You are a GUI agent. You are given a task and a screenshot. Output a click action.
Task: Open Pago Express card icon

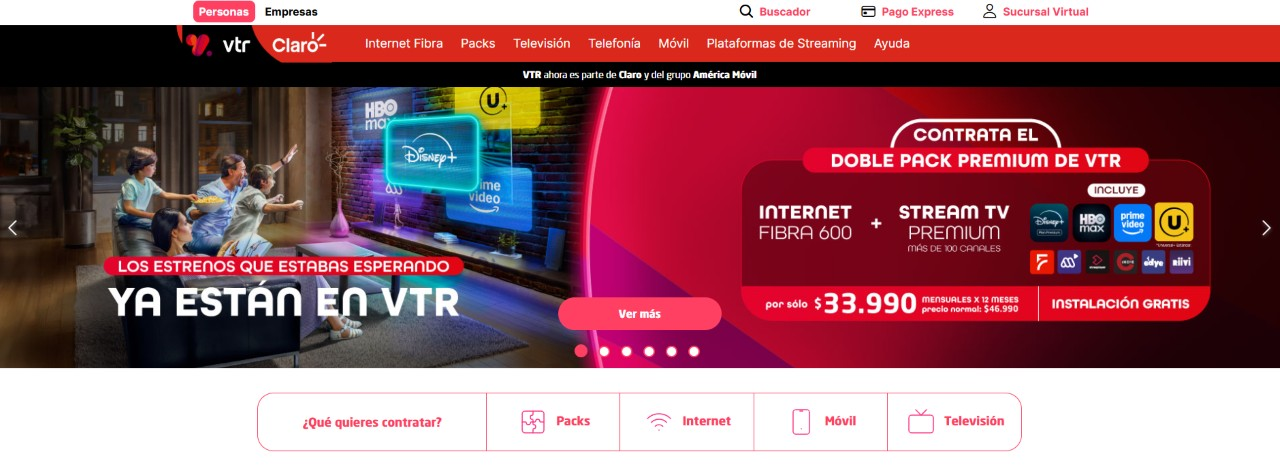pyautogui.click(x=868, y=12)
